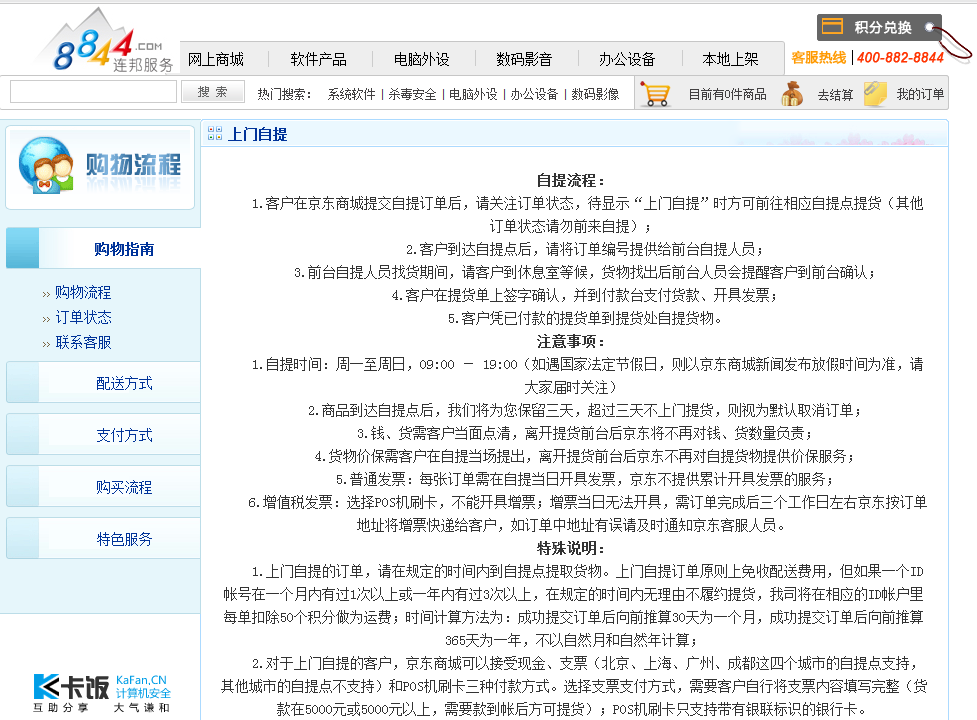Click the 搜索 search button
Screen dimensions: 977x720
coord(212,92)
